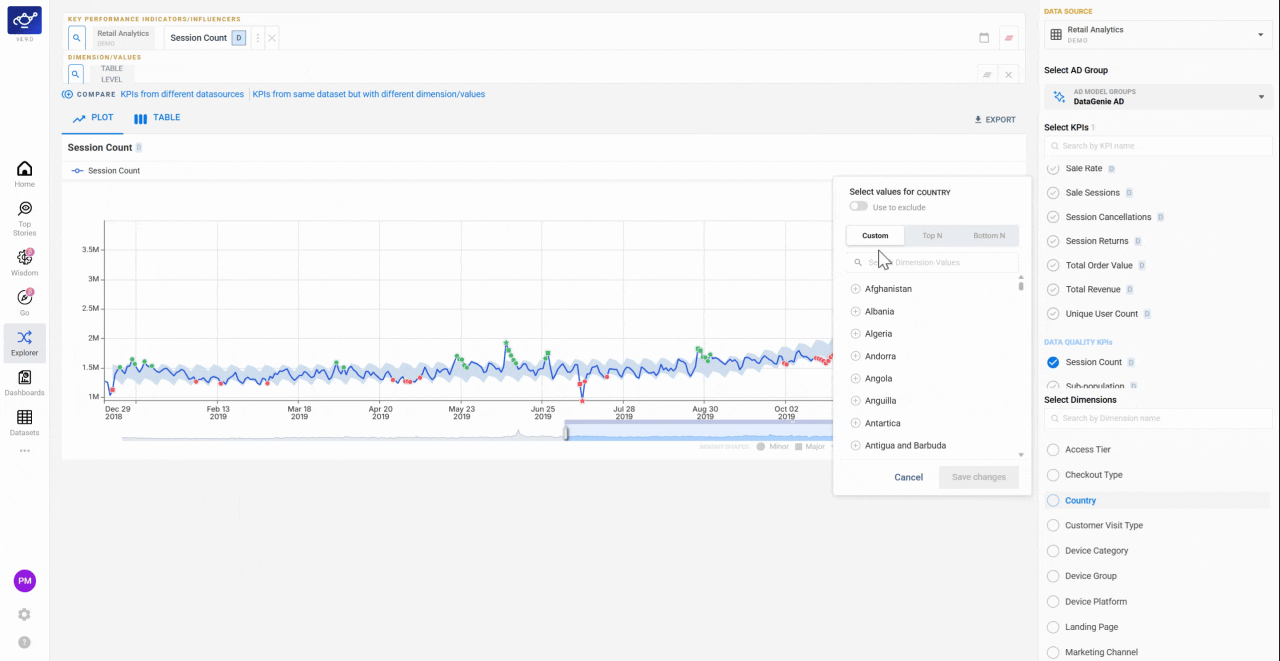Image resolution: width=1280 pixels, height=661 pixels.
Task: Select the Top N tab
Action: (932, 236)
